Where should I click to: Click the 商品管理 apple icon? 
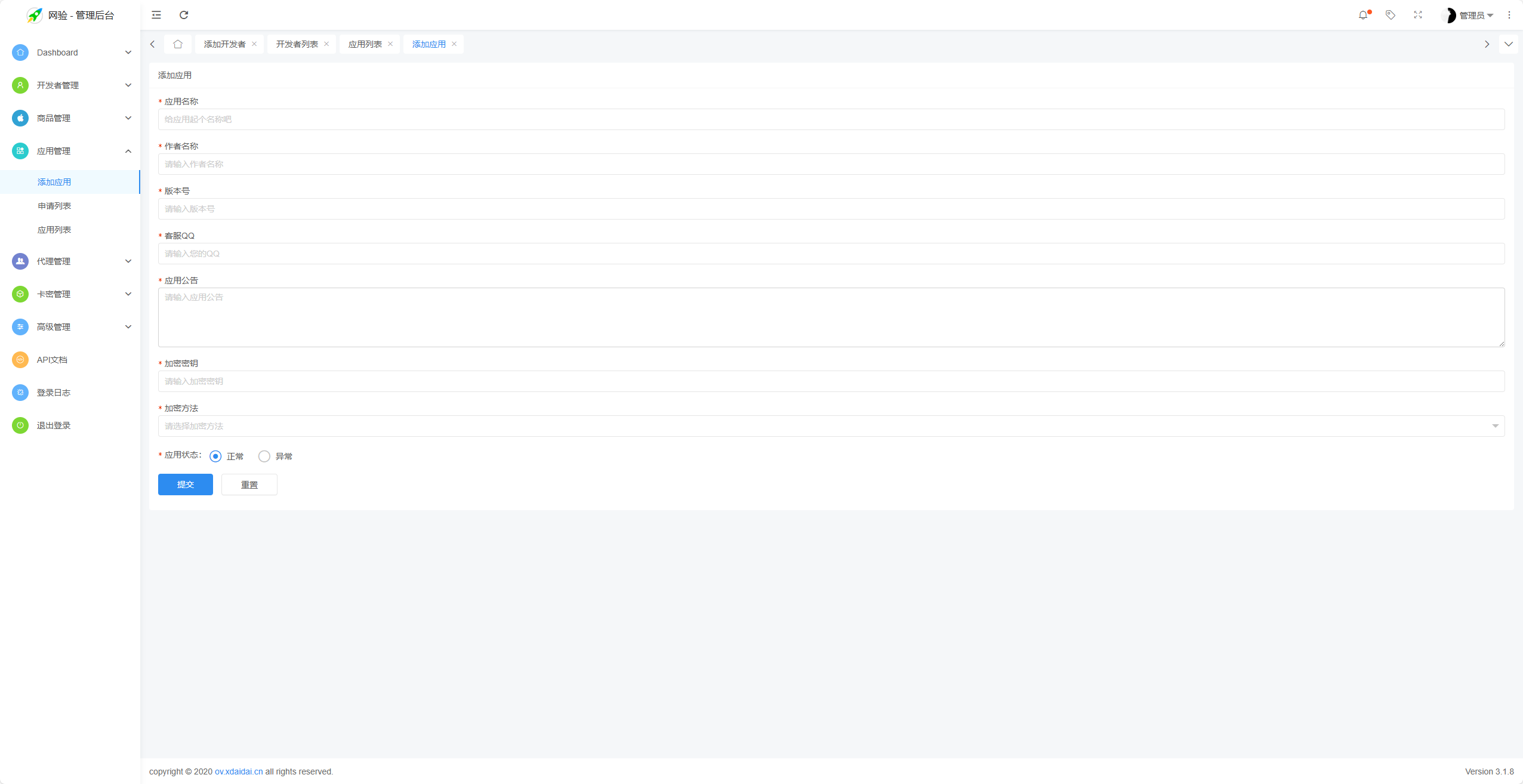click(x=20, y=118)
